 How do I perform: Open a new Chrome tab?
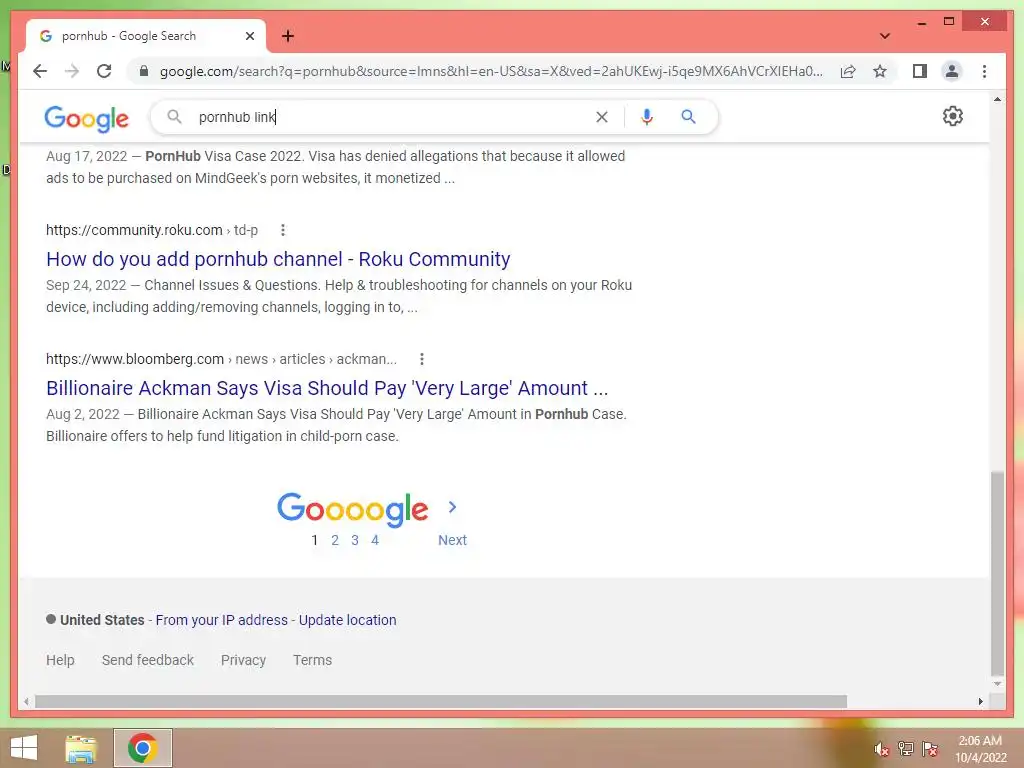288,36
